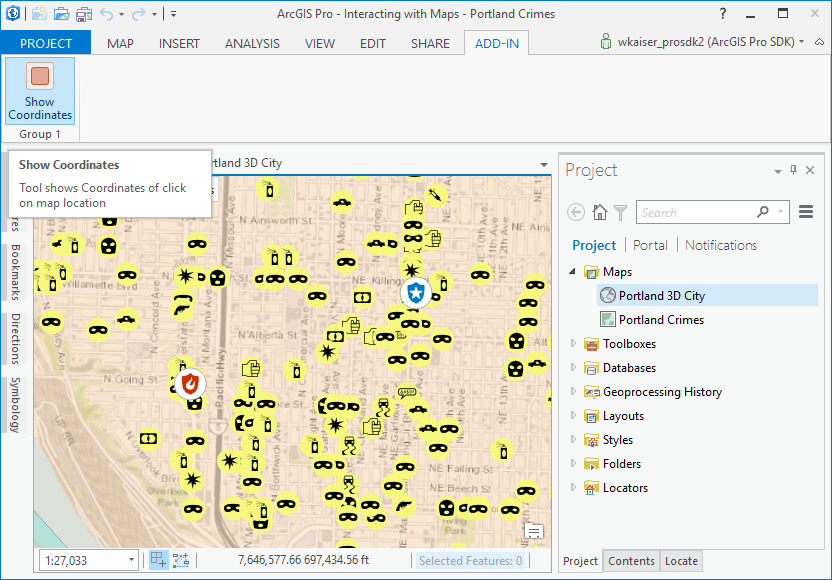Click the Show Coordinates tool button
832x580 pixels.
[x=40, y=92]
